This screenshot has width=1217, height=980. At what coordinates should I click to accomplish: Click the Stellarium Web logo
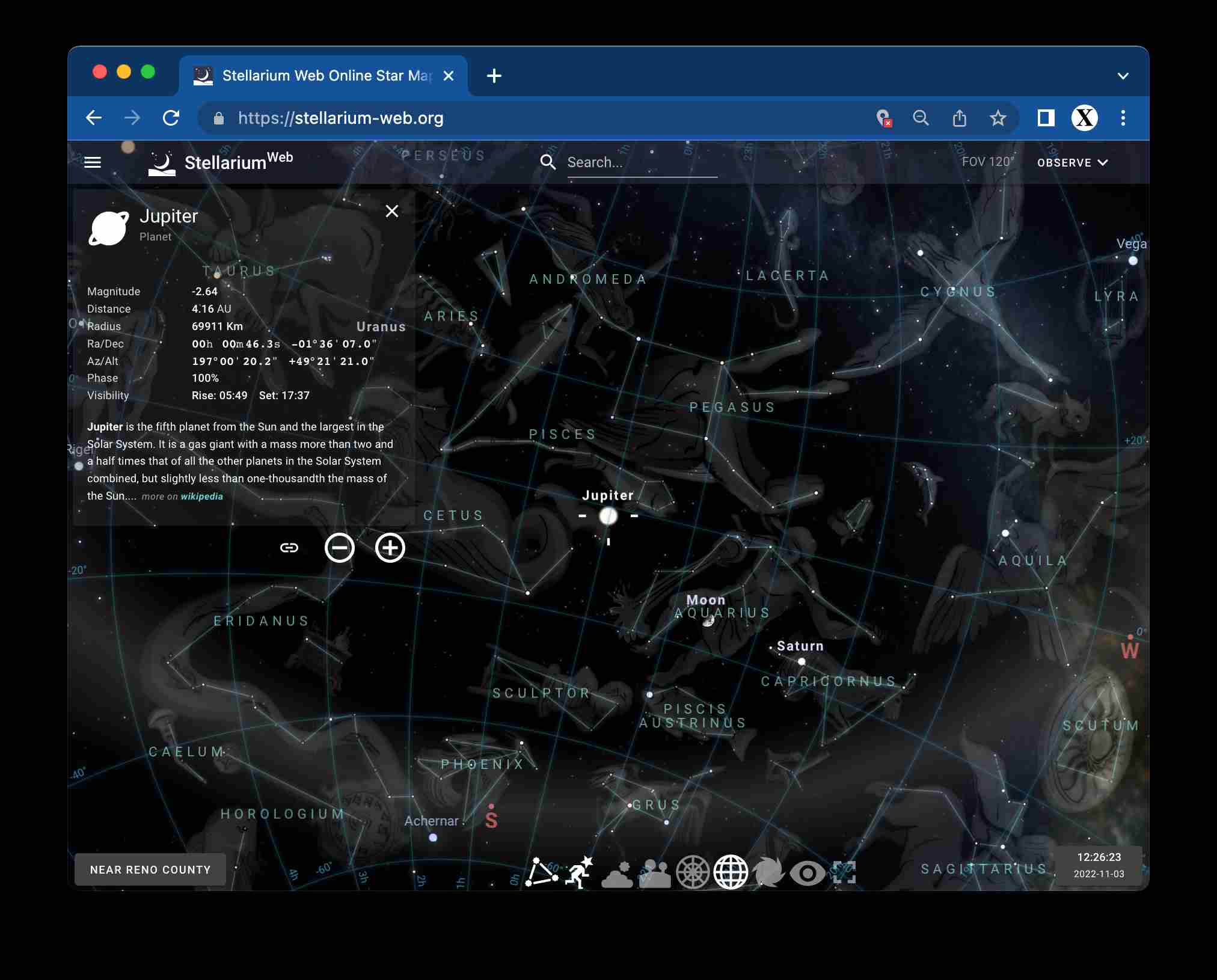(221, 162)
